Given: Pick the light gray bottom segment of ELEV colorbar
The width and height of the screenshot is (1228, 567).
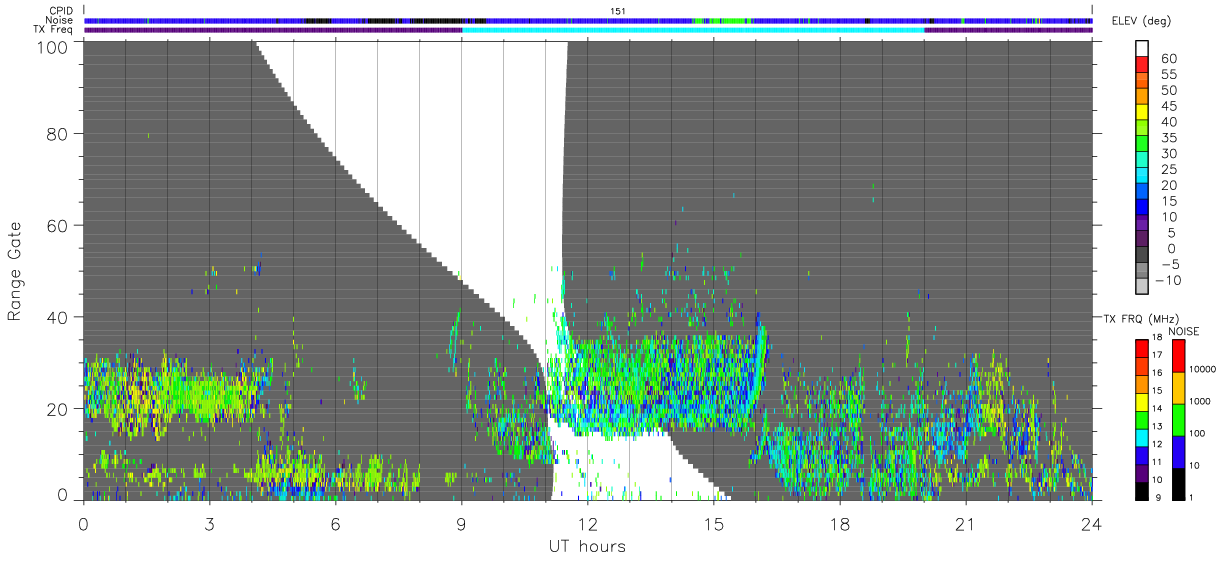Looking at the screenshot, I should tap(1142, 288).
